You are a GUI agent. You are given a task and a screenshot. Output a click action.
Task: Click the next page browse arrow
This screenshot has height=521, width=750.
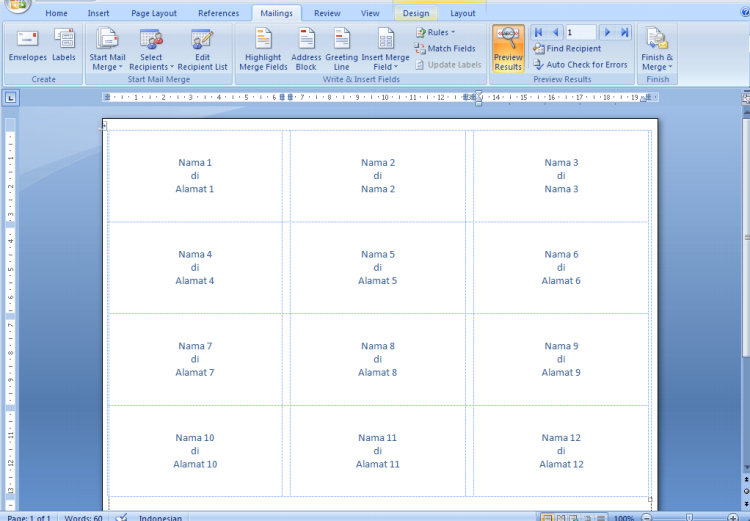pyautogui.click(x=746, y=504)
